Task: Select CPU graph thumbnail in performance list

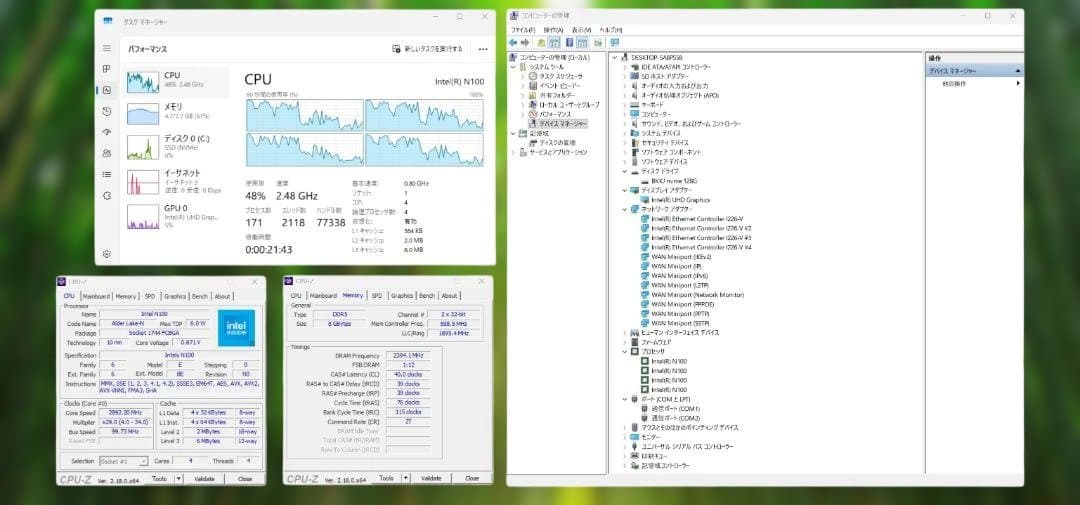Action: coord(143,82)
